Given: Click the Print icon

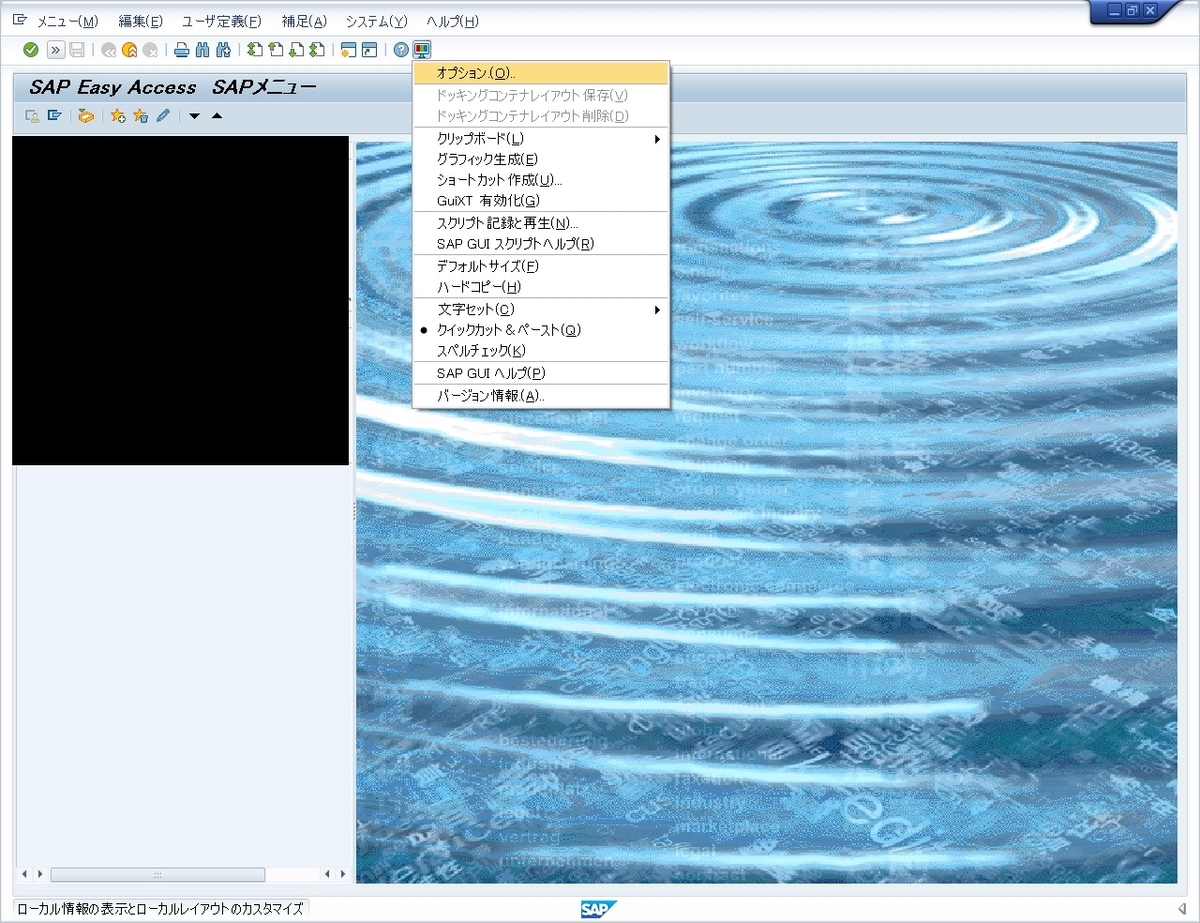Looking at the screenshot, I should (181, 50).
